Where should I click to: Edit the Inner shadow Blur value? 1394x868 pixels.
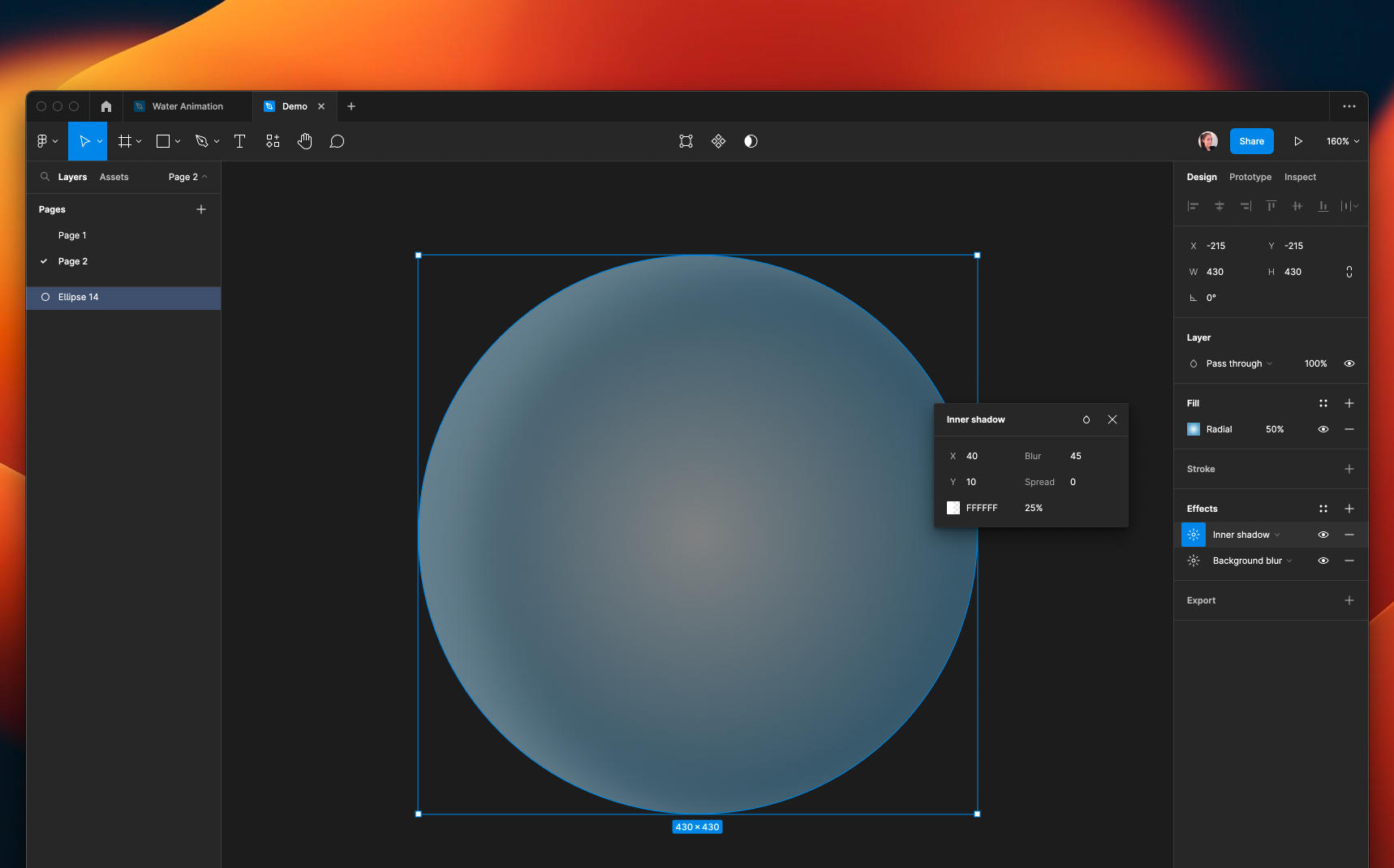tap(1076, 456)
